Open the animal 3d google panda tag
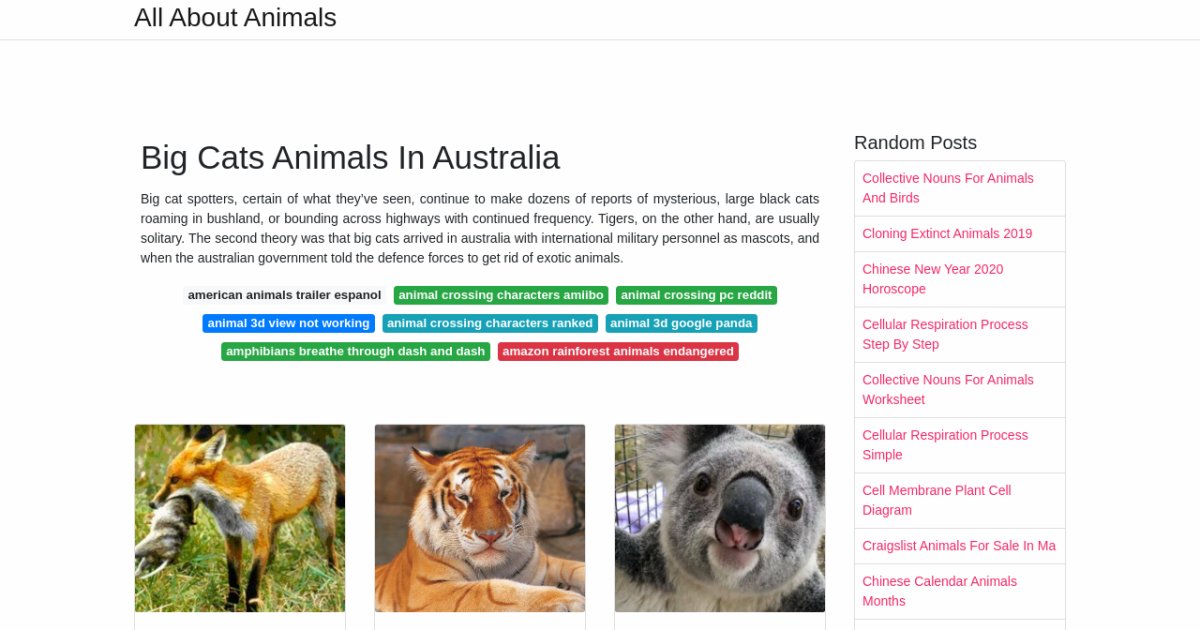The height and width of the screenshot is (630, 1200). click(681, 323)
